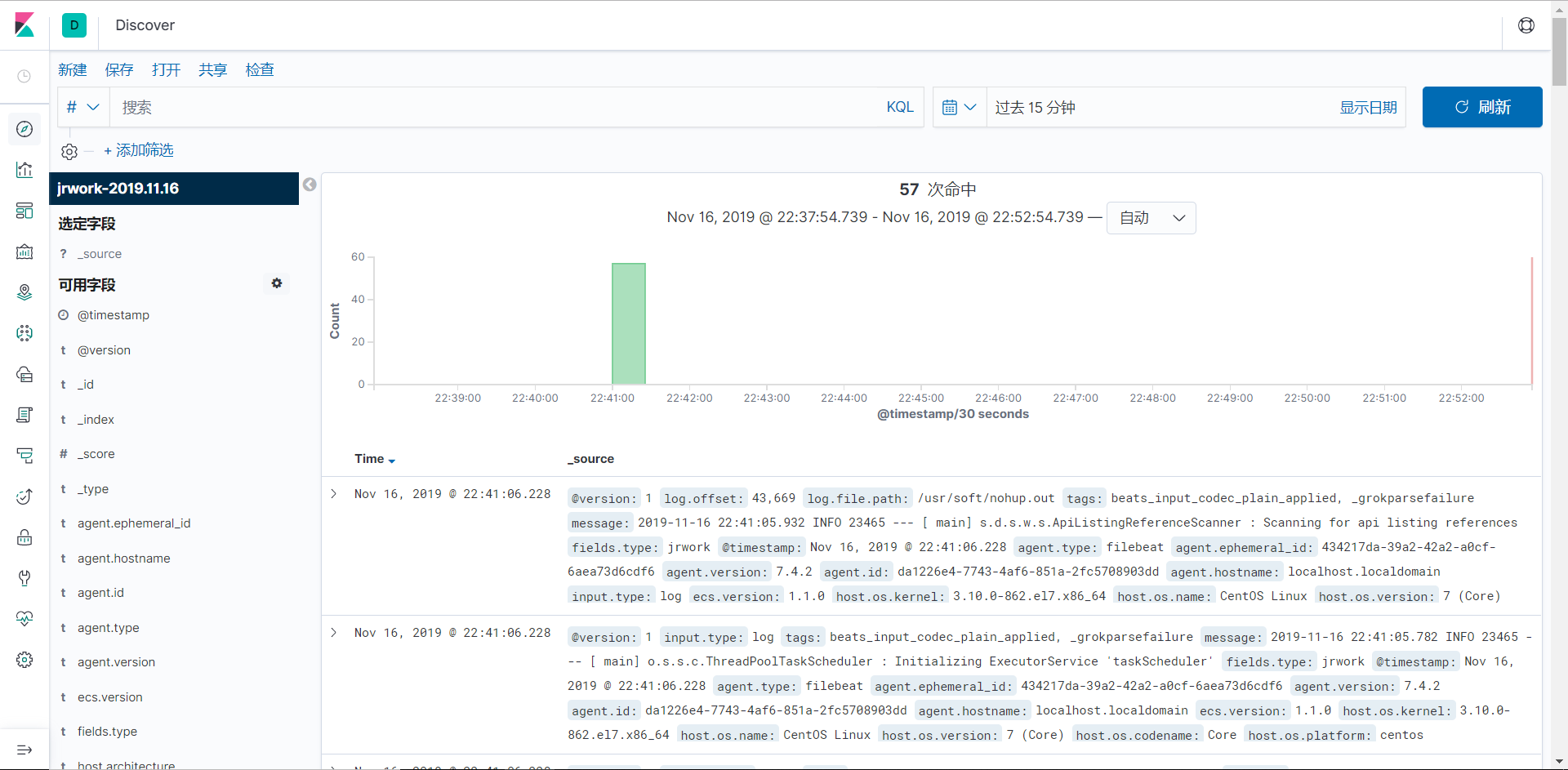Open the help menu icon

(x=1526, y=25)
